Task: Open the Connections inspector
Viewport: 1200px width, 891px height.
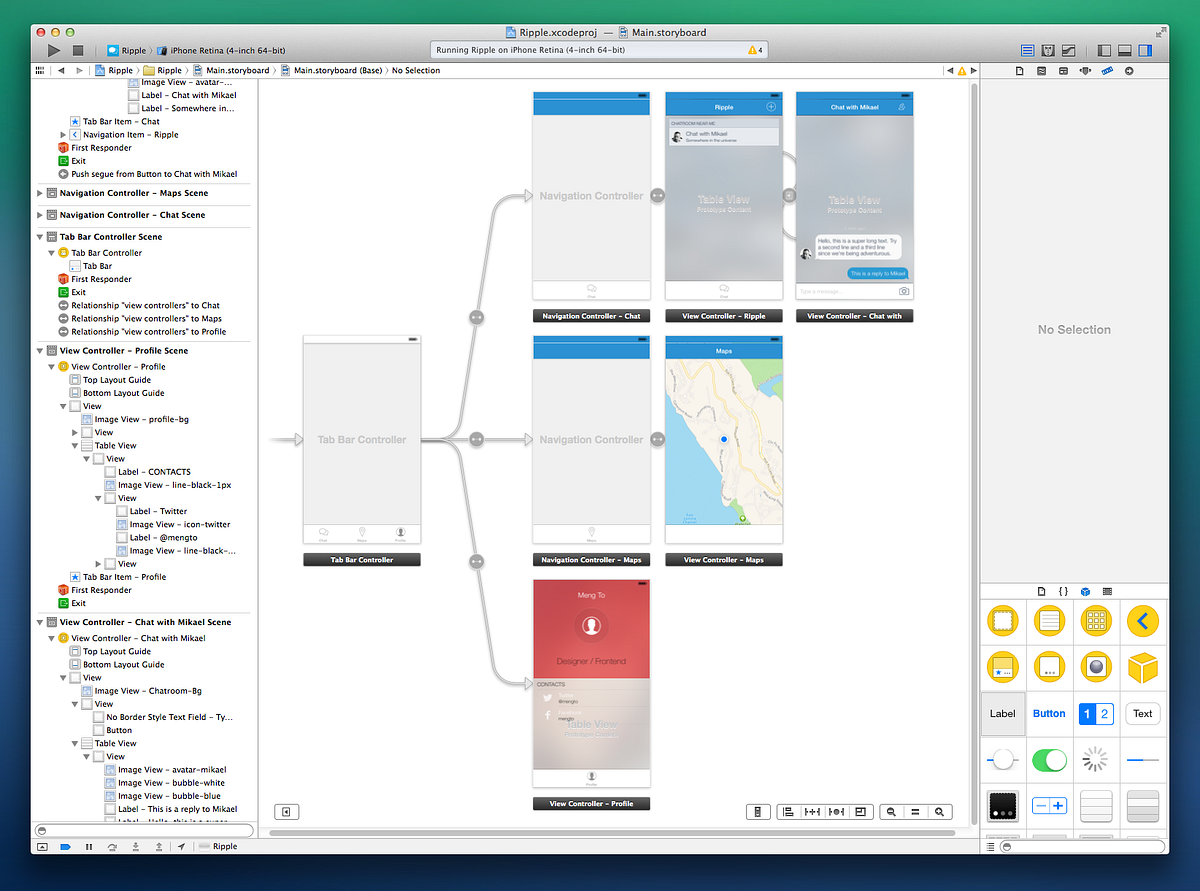Action: [x=1129, y=71]
